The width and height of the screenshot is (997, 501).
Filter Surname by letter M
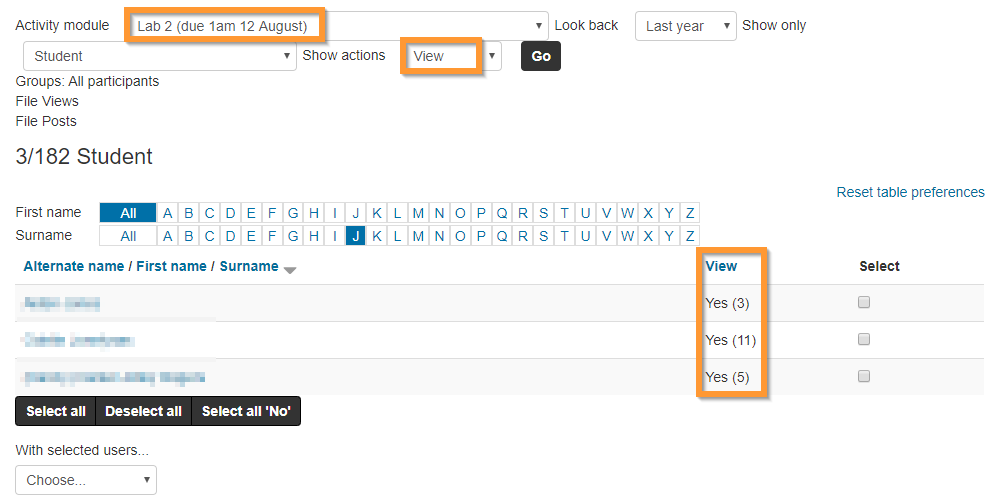(x=418, y=236)
